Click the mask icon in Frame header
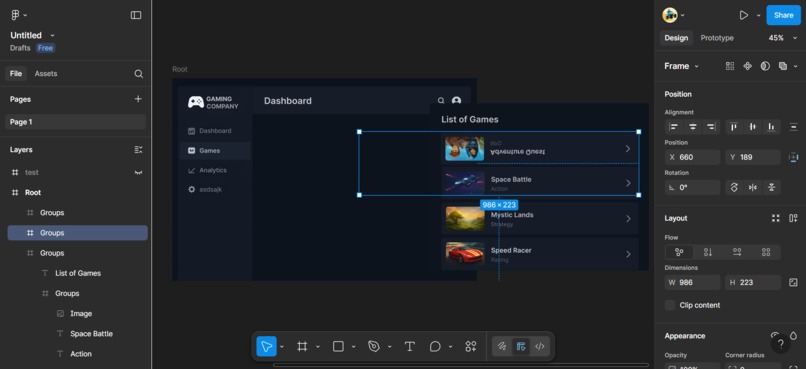 pos(765,66)
